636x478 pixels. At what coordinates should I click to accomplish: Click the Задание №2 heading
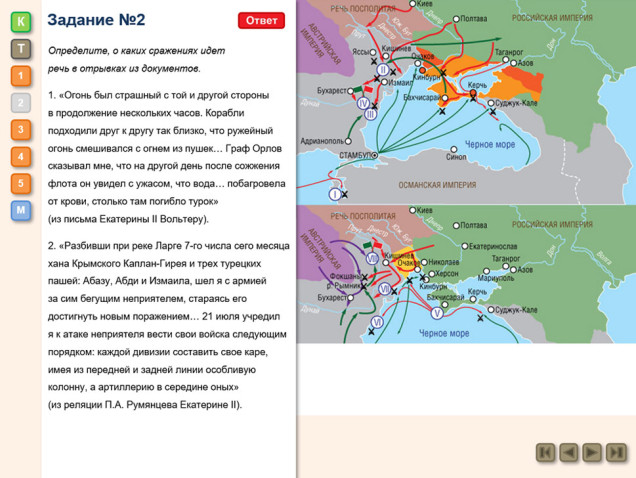(96, 20)
